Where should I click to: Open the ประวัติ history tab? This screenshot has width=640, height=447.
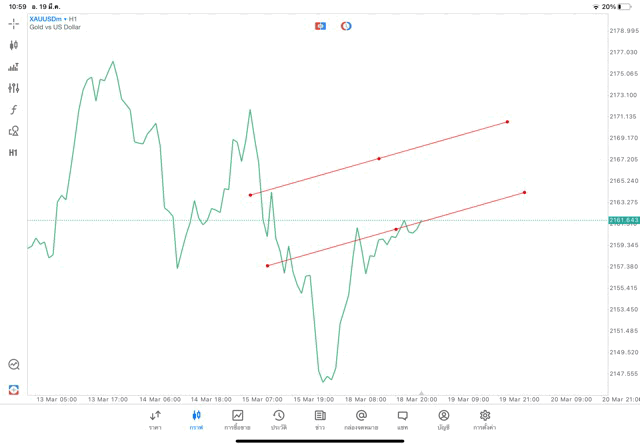coord(279,420)
